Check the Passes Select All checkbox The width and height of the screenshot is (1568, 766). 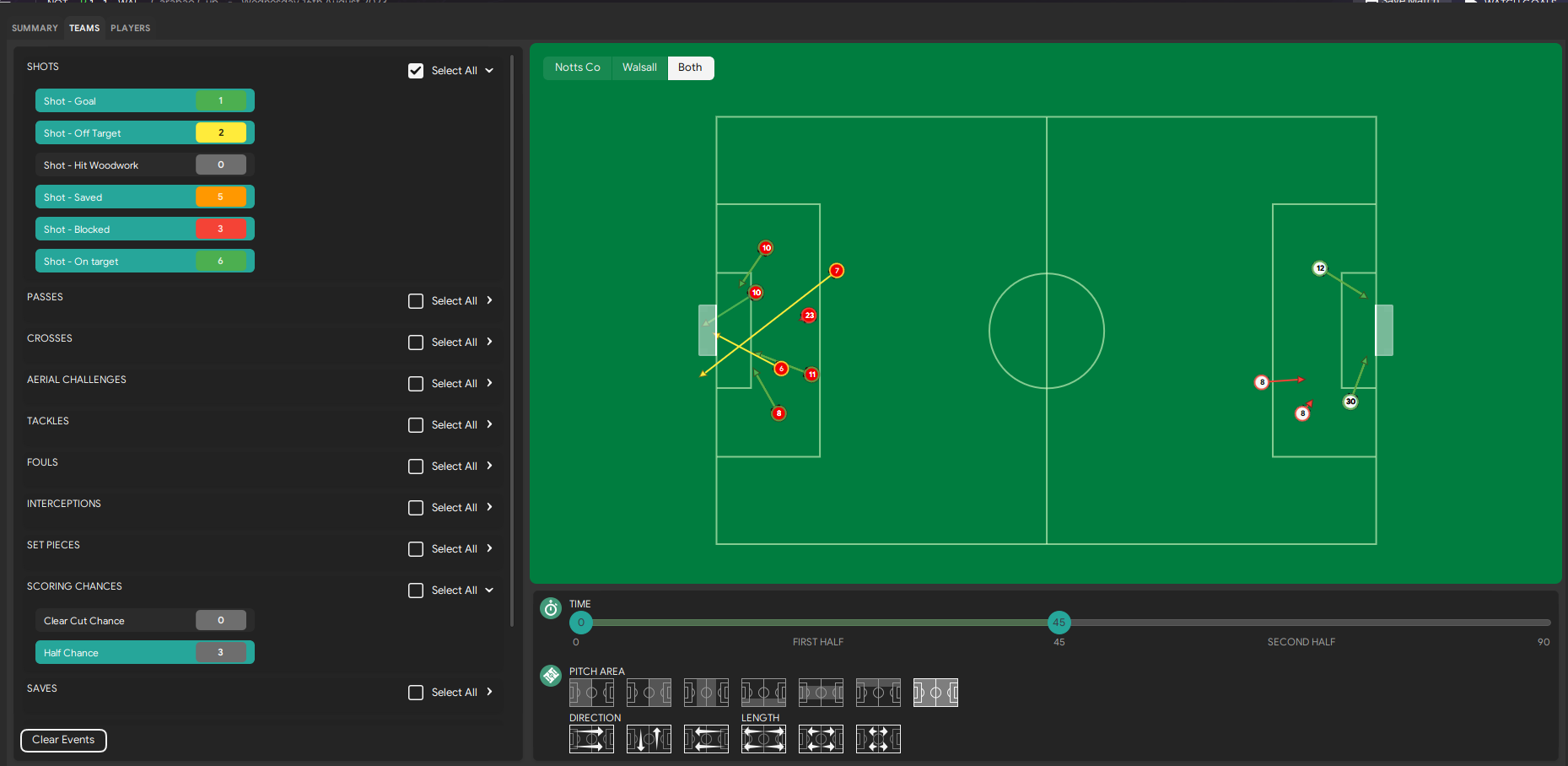[x=416, y=301]
